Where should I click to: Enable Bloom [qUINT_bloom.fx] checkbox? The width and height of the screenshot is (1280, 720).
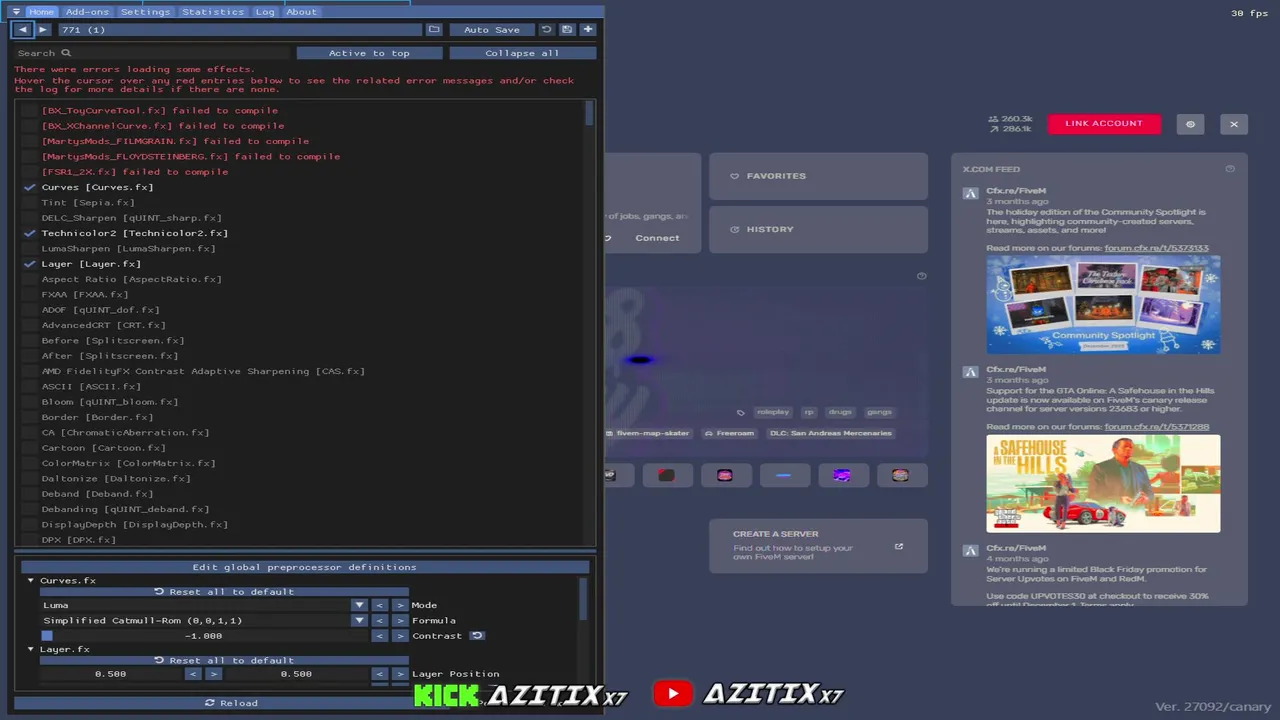tap(30, 402)
